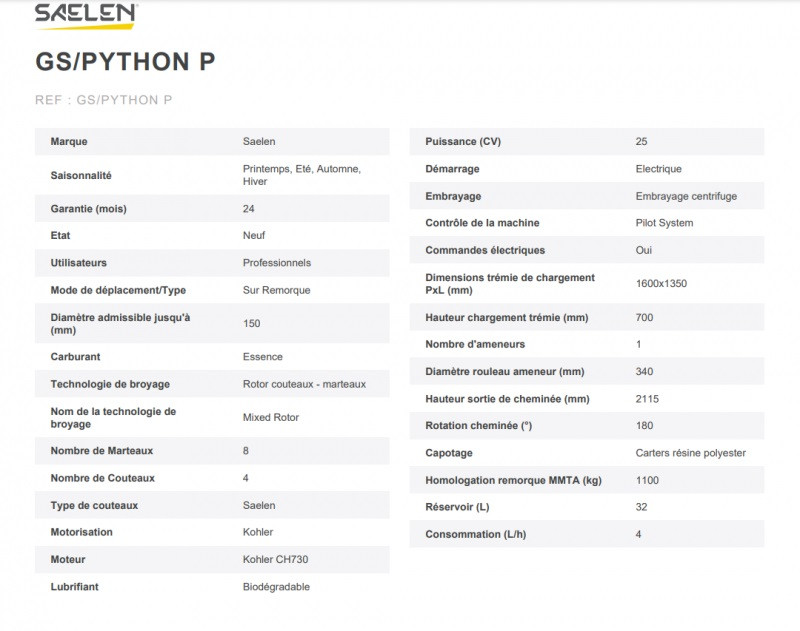Click the Sur Remorque value

click(277, 290)
